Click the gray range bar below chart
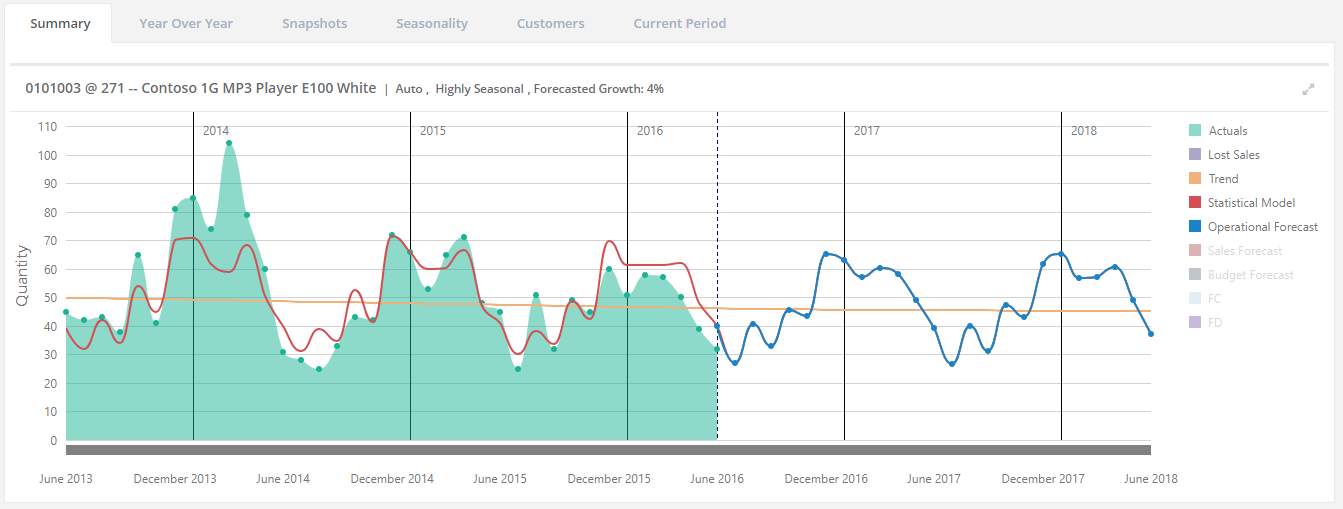 point(608,450)
